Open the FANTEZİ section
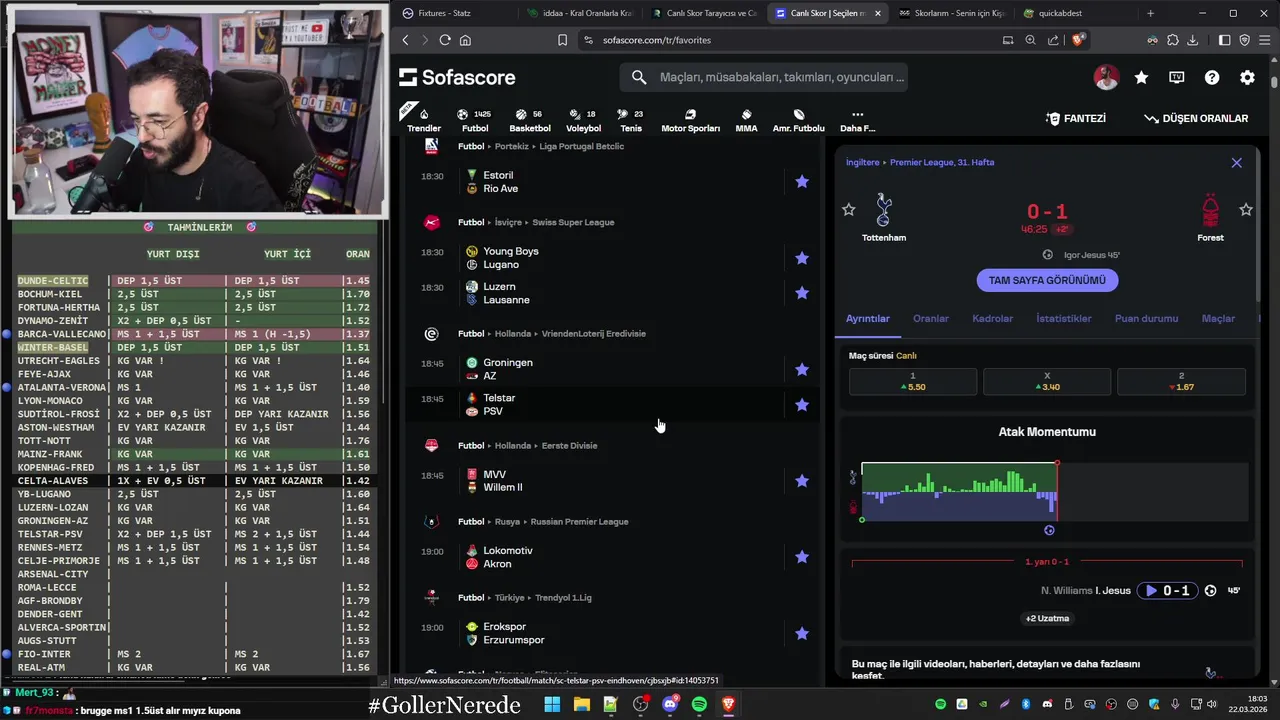 click(x=1076, y=118)
